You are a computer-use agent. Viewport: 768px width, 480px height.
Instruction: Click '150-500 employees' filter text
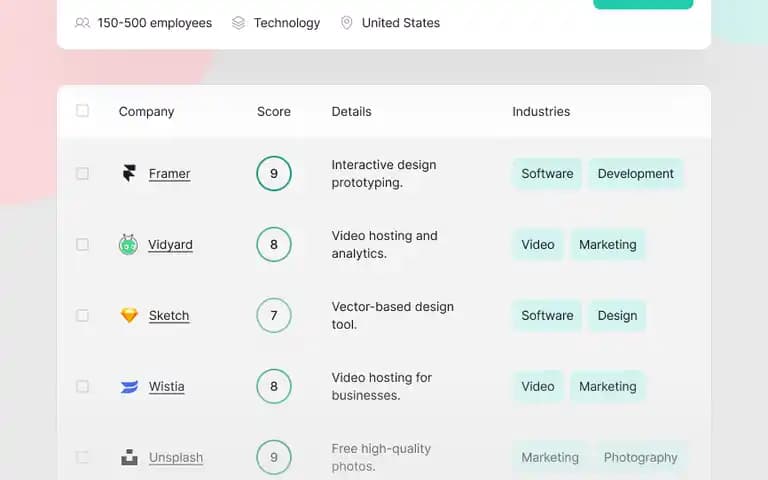(155, 23)
